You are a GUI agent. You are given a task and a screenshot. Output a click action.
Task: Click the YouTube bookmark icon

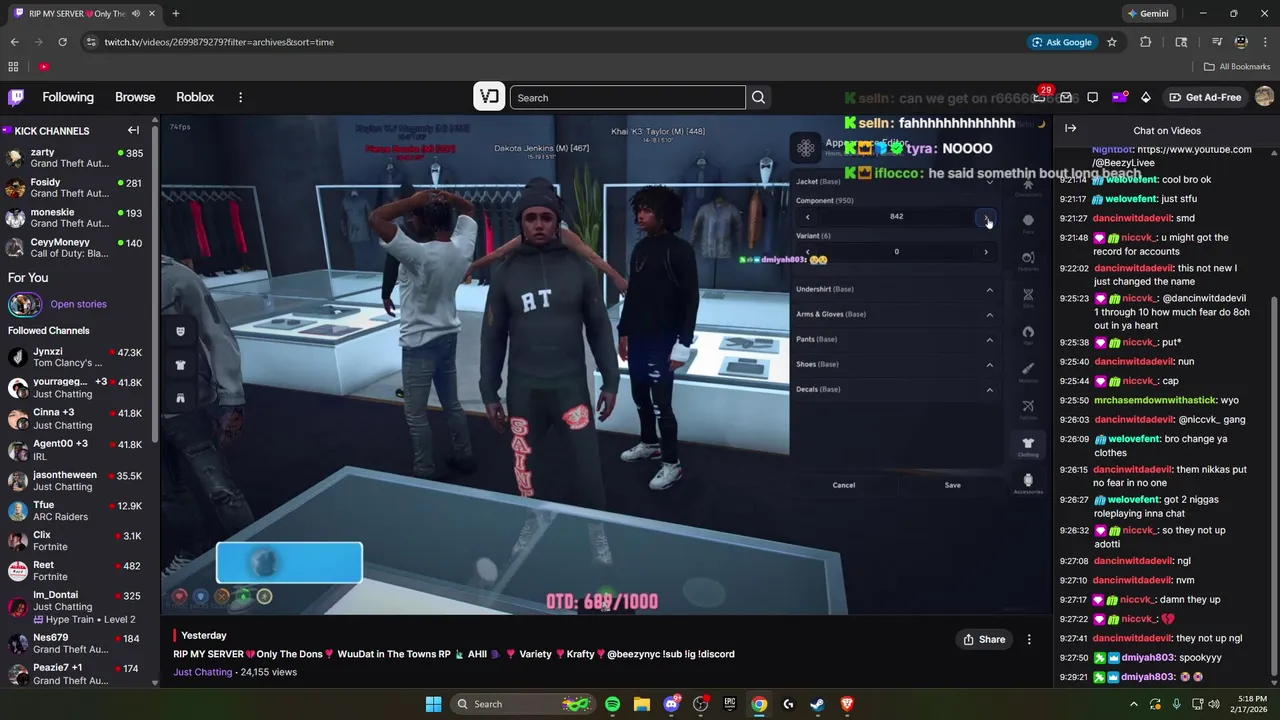[44, 67]
